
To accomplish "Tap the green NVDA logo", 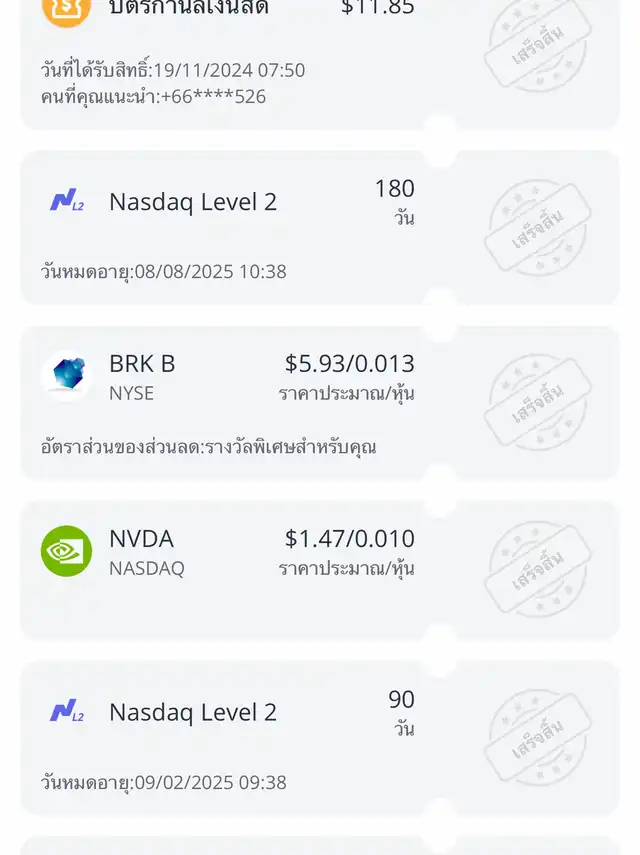I will pyautogui.click(x=66, y=551).
